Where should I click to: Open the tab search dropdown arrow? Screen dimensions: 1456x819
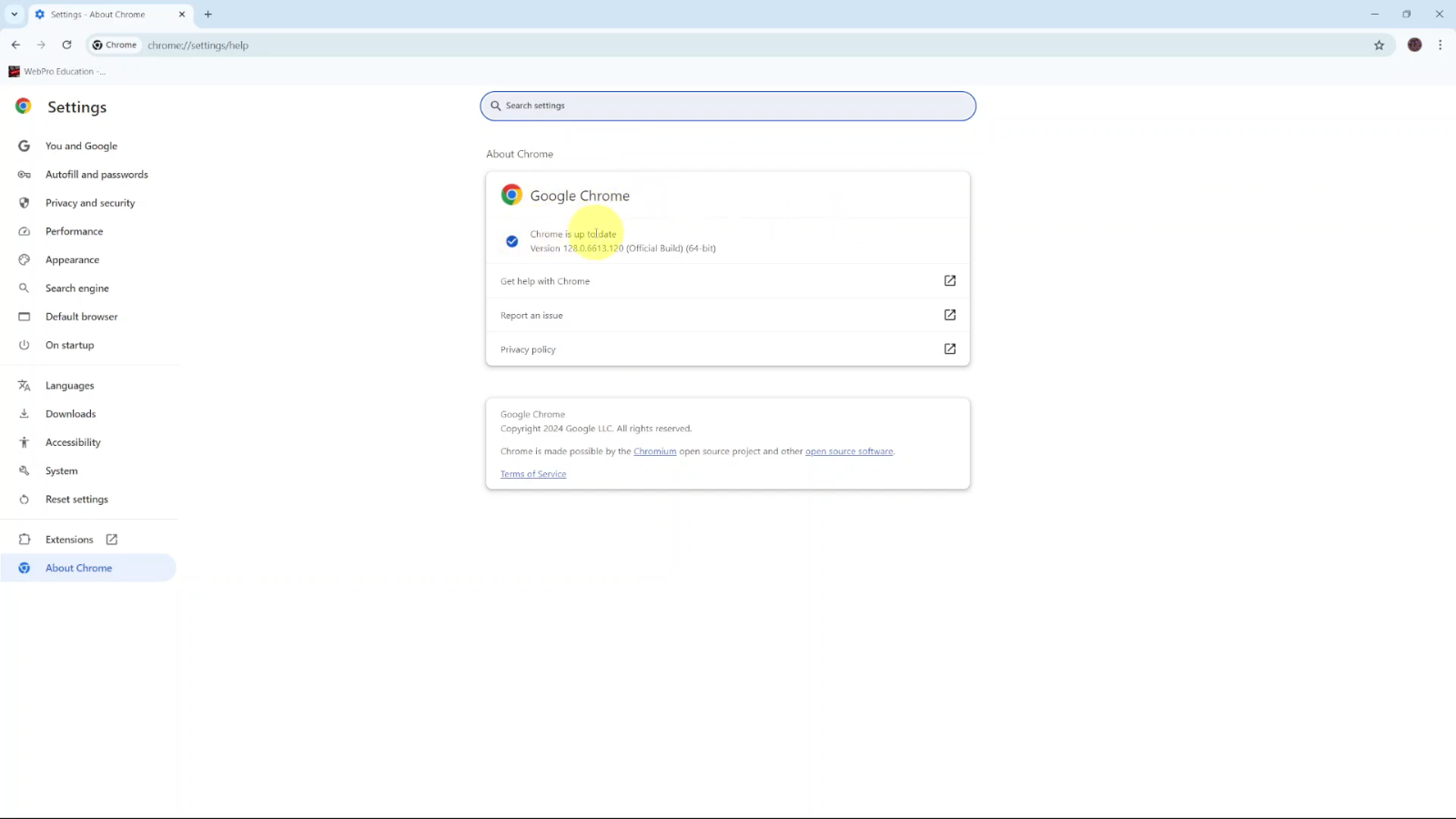click(x=15, y=15)
